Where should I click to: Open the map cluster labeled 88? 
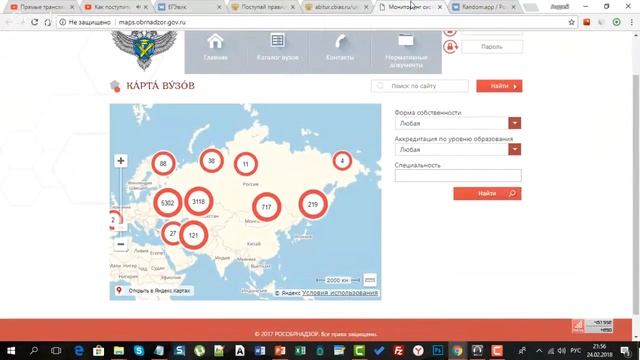(163, 164)
